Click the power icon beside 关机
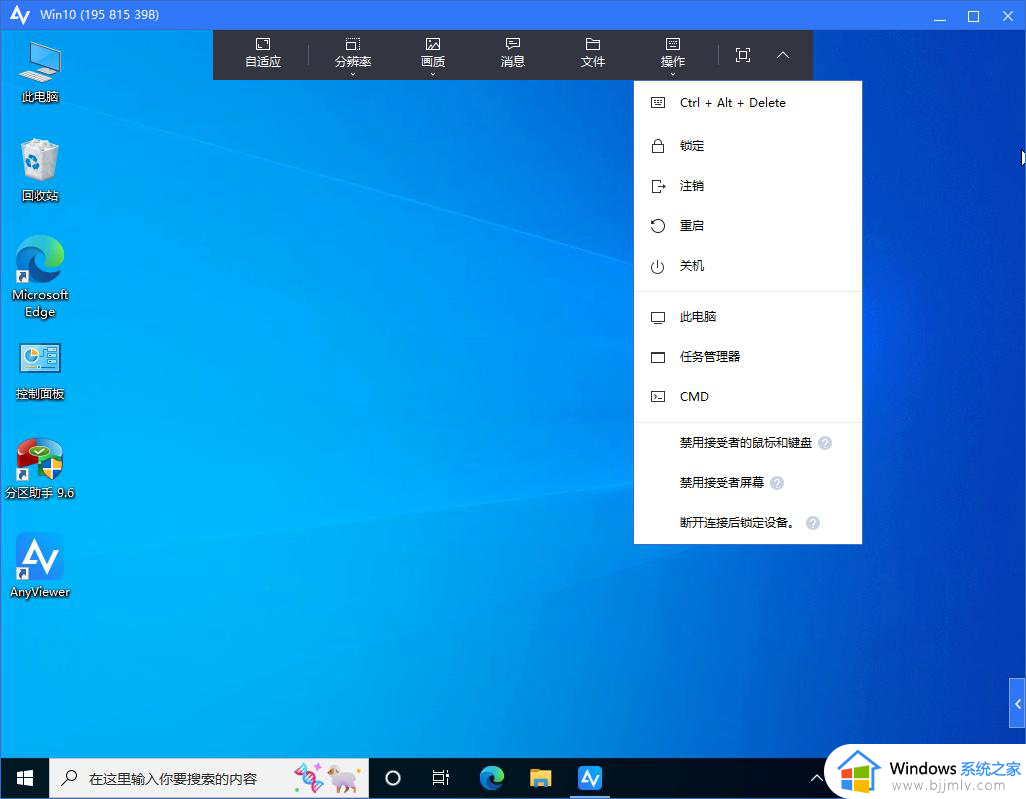 point(658,266)
